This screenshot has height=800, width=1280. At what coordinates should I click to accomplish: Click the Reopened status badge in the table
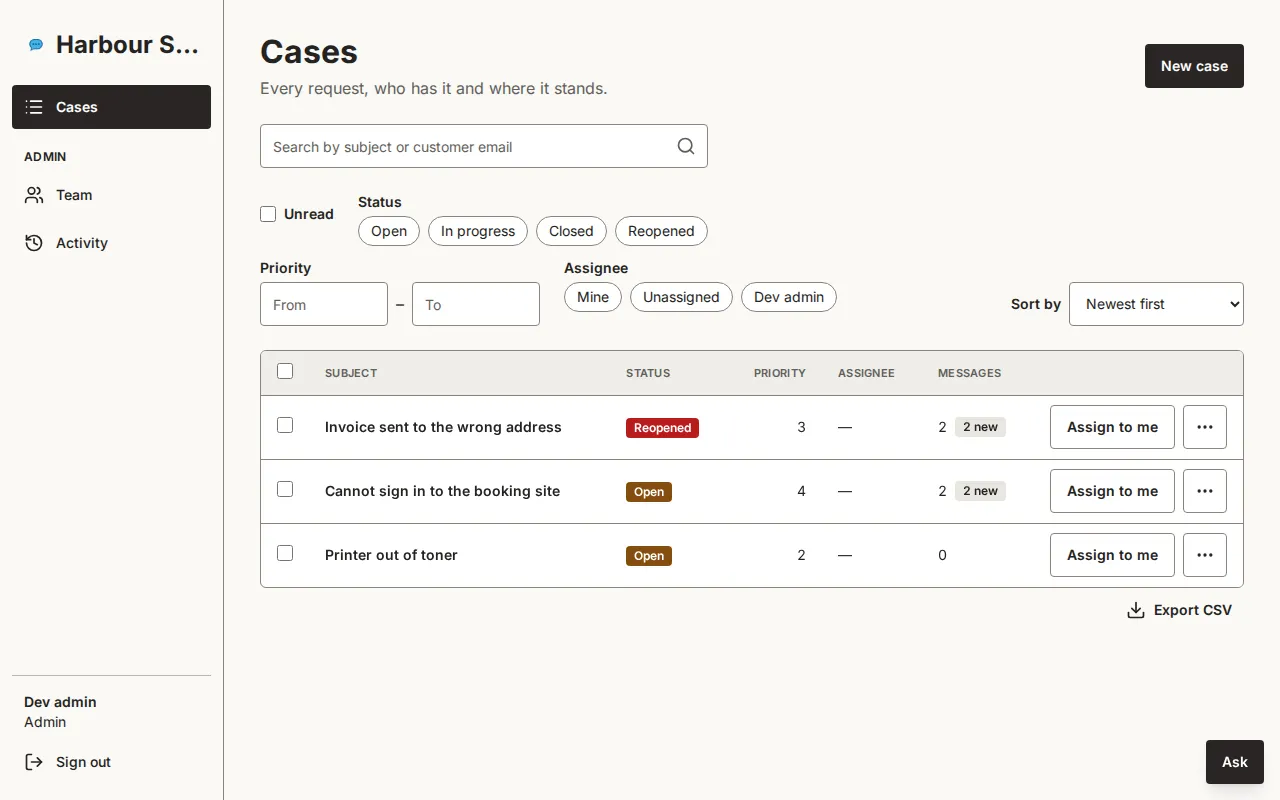(662, 428)
